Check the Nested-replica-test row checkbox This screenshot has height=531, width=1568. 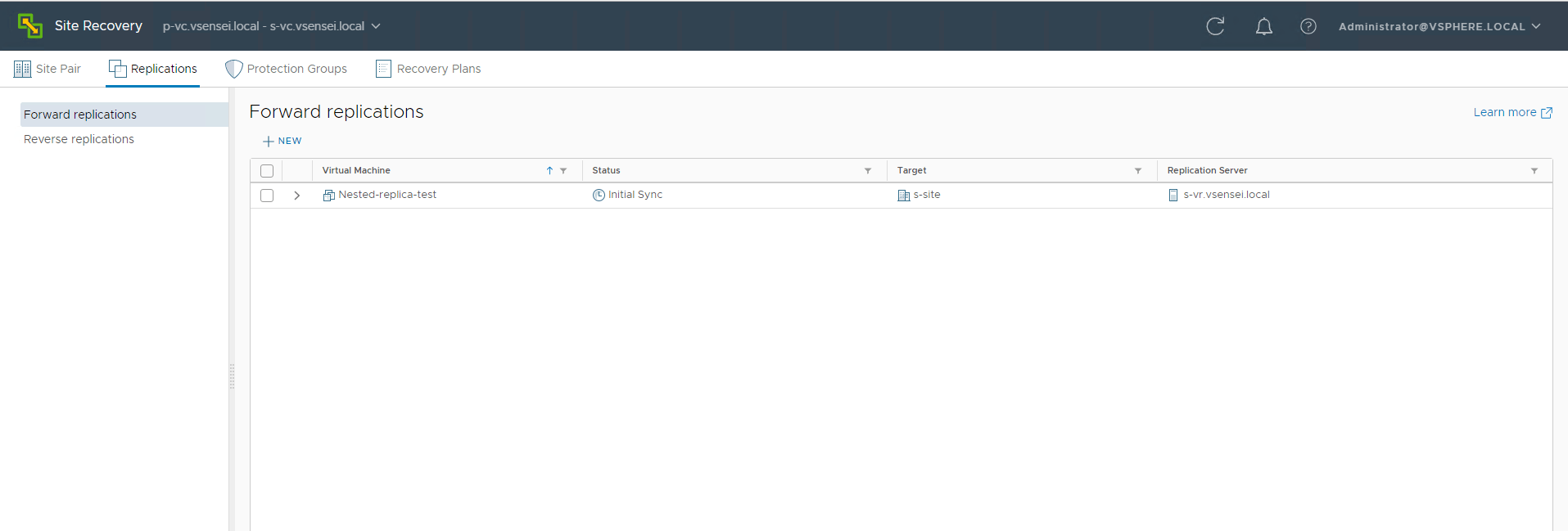click(x=267, y=196)
